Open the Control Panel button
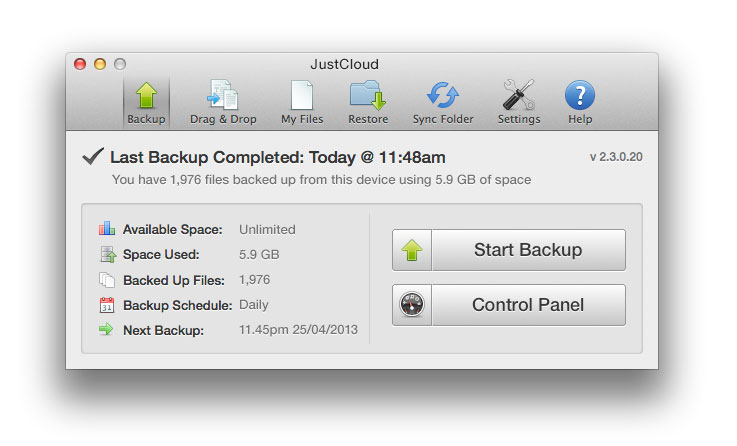The image size is (737, 446). point(509,305)
